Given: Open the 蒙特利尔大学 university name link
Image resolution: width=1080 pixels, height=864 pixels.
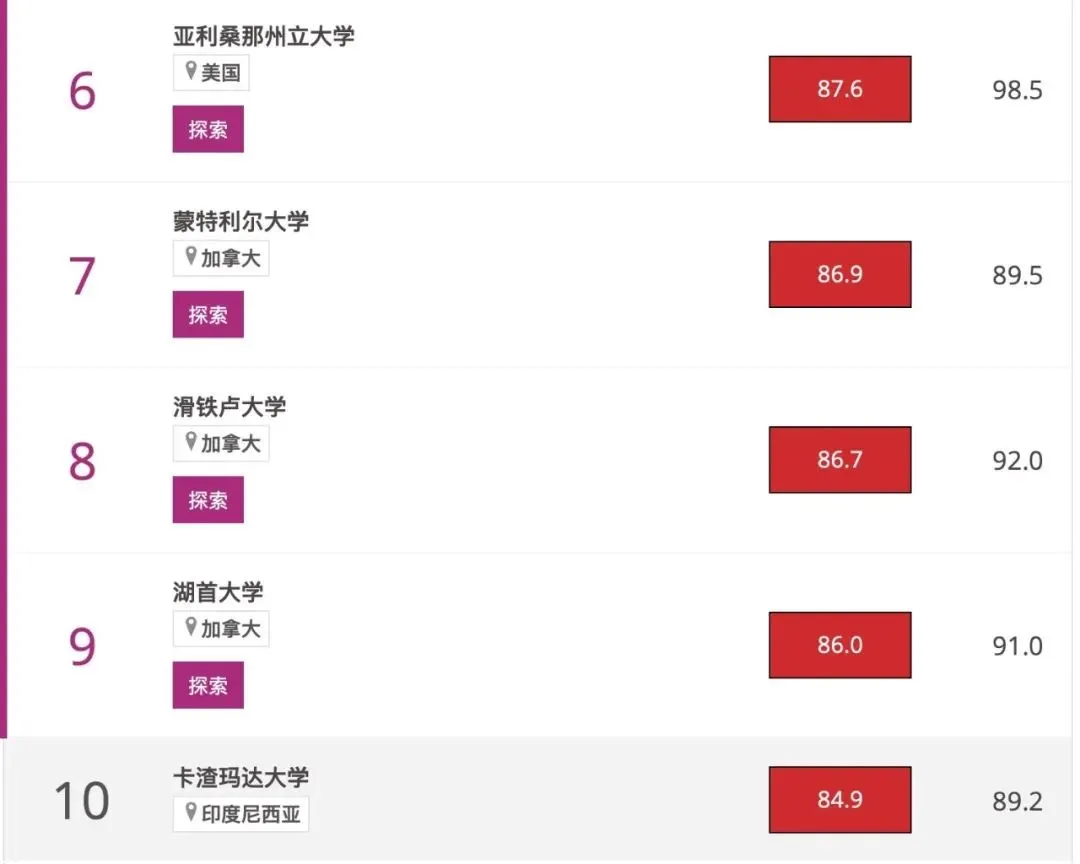Looking at the screenshot, I should 241,221.
